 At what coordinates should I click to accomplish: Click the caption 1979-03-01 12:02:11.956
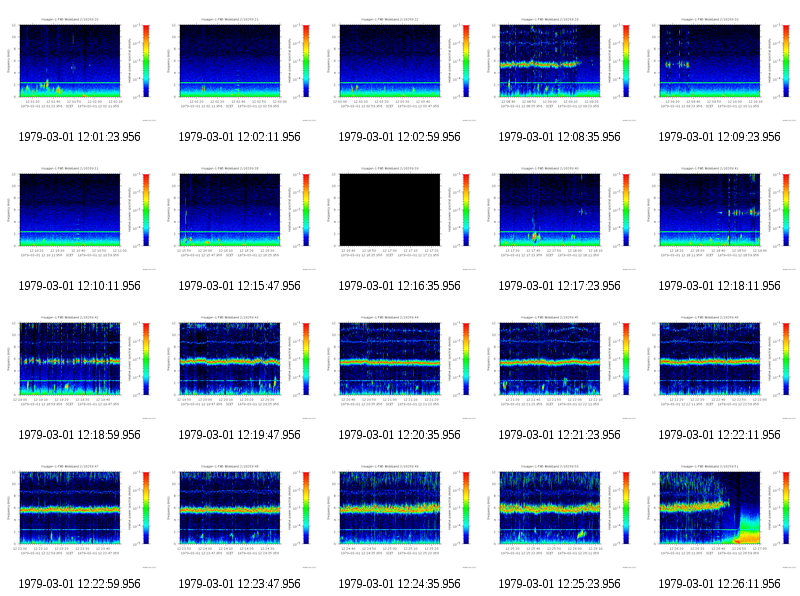click(x=240, y=137)
